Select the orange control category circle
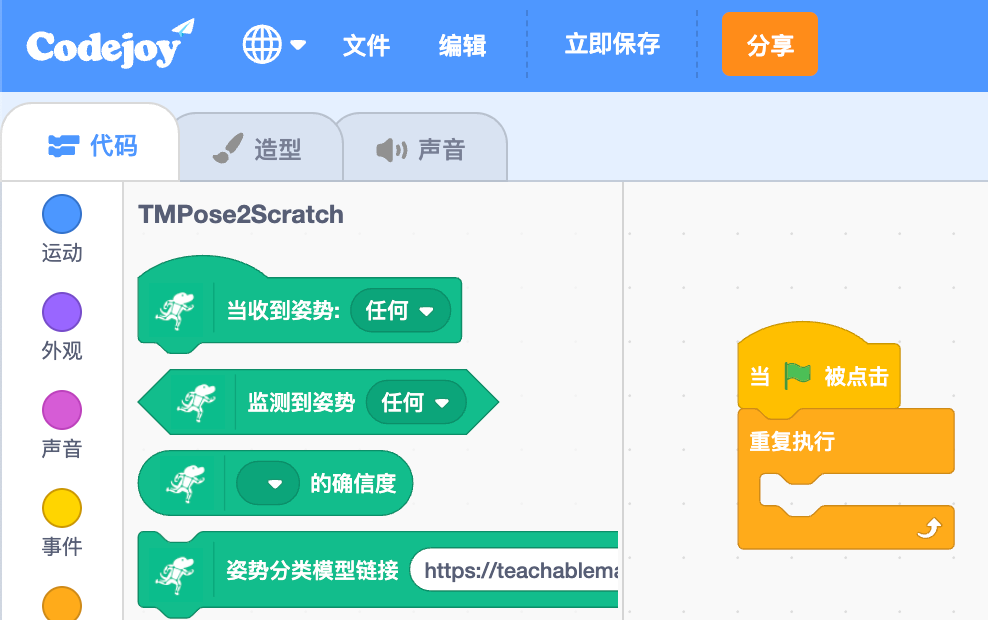Image resolution: width=988 pixels, height=620 pixels. pyautogui.click(x=62, y=604)
